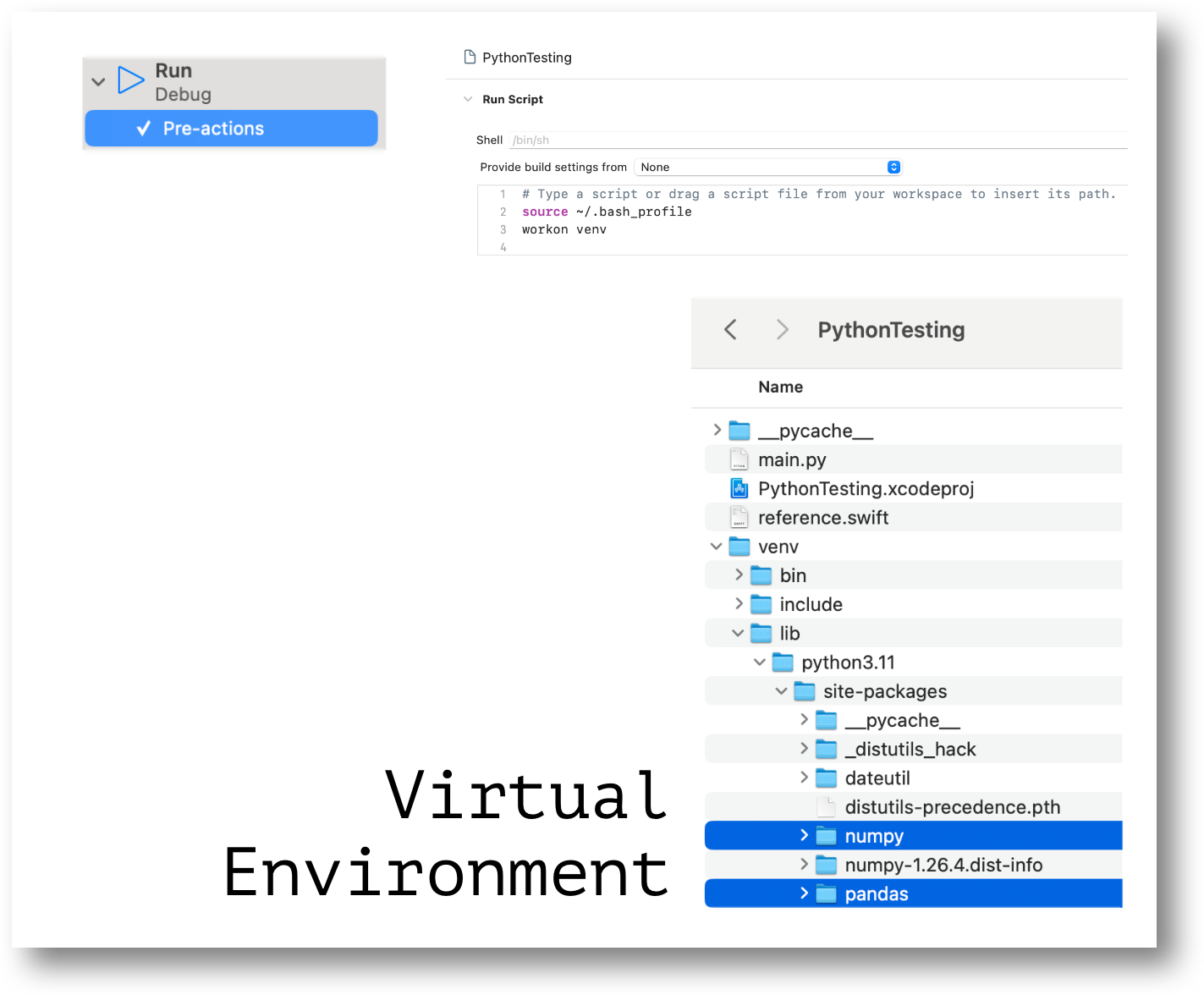
Task: Expand the numpy-1.26.4.dist-info folder
Action: coord(805,864)
